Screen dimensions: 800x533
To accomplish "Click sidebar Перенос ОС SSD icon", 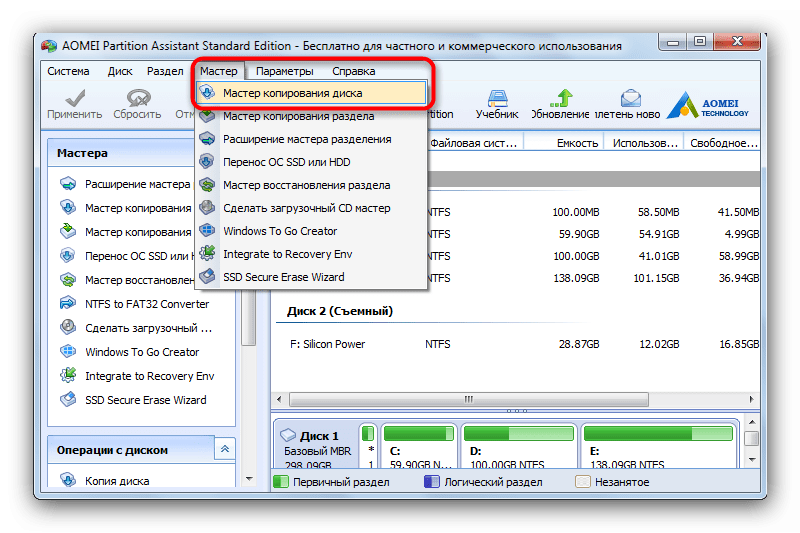I will [x=68, y=256].
